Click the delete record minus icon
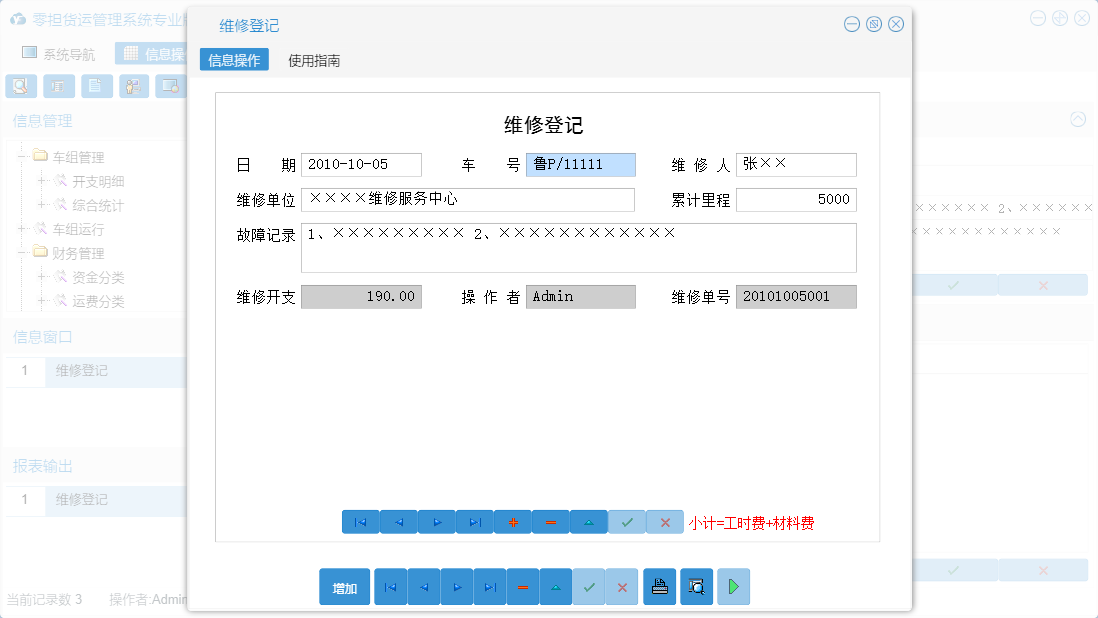This screenshot has width=1098, height=618. click(551, 521)
